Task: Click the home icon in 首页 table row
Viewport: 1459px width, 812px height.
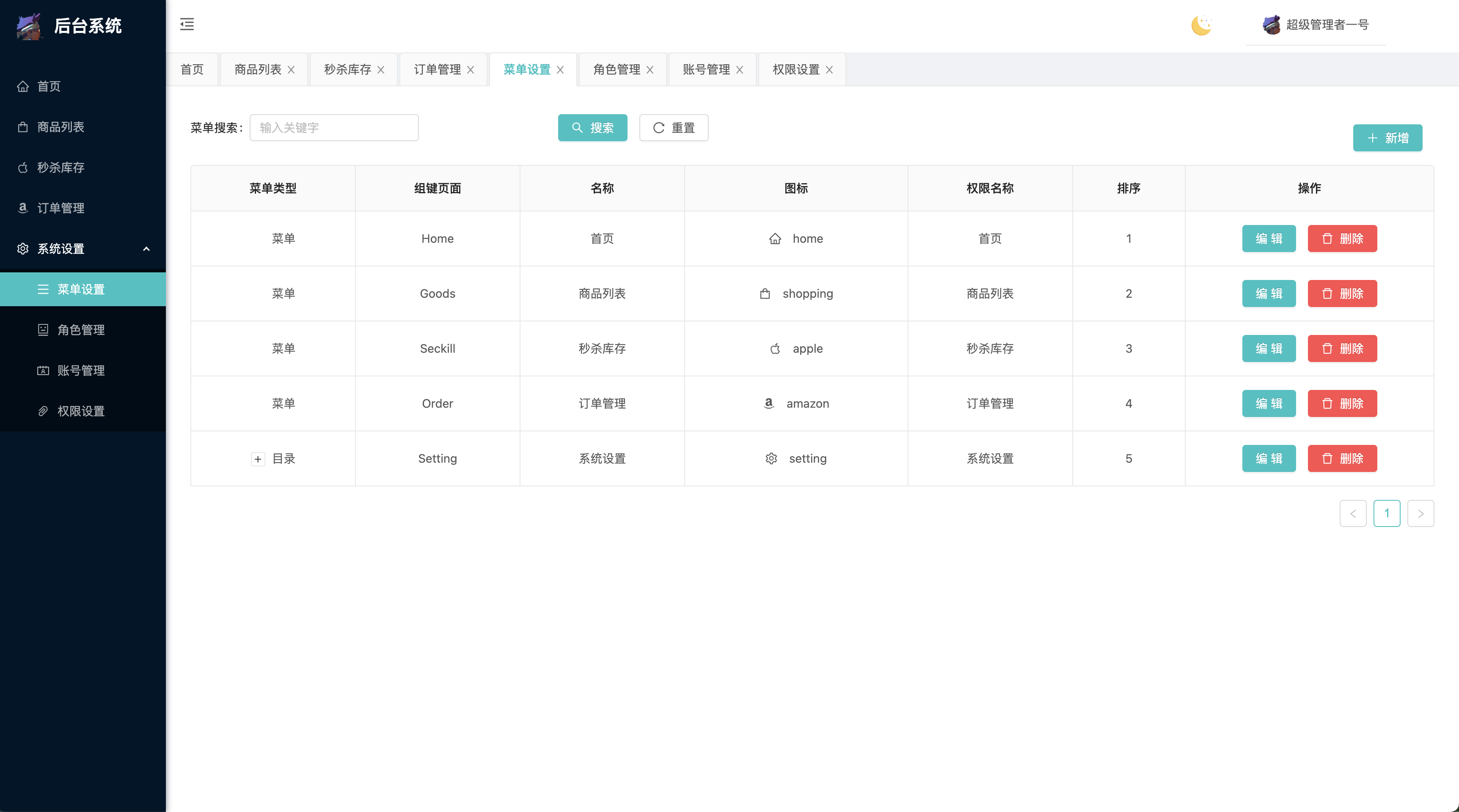Action: tap(775, 239)
